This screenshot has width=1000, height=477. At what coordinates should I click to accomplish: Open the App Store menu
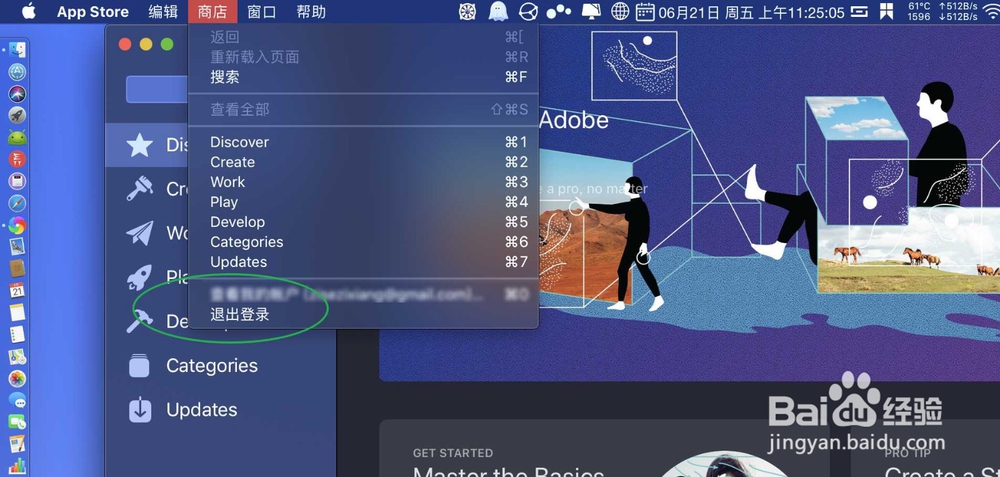pyautogui.click(x=92, y=11)
